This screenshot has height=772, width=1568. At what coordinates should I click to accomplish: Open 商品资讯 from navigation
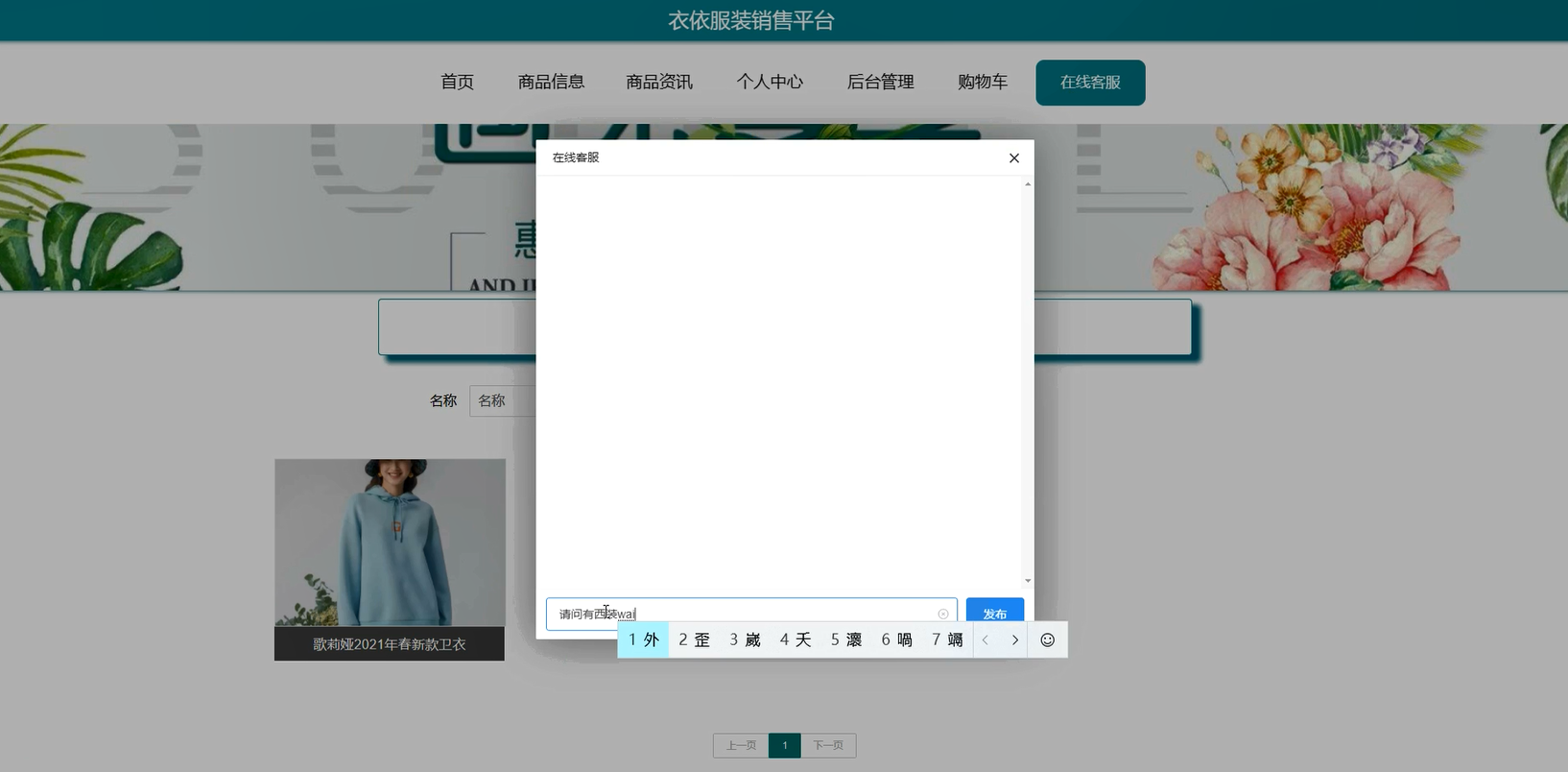coord(658,83)
